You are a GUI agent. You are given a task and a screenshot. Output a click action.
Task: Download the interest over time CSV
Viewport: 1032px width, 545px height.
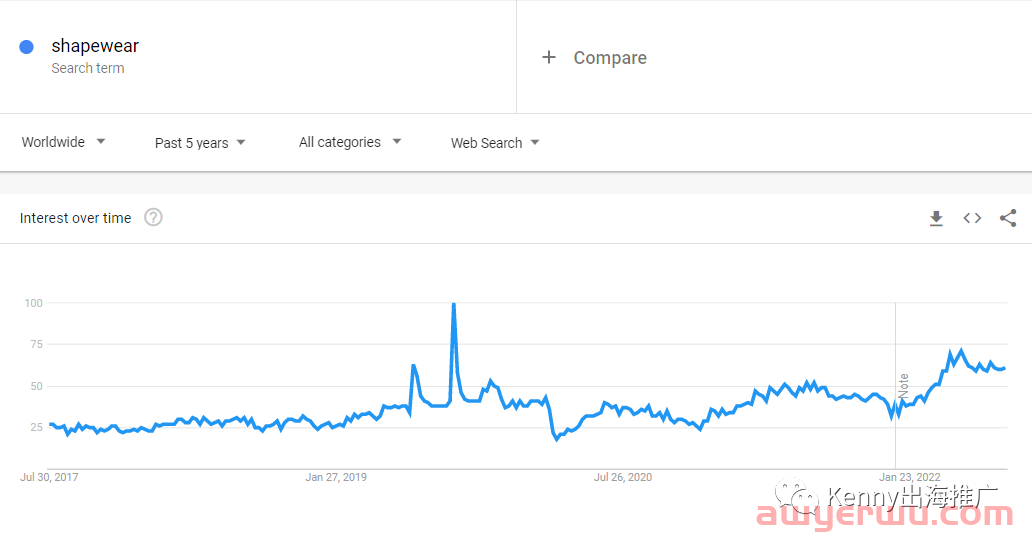pos(936,219)
